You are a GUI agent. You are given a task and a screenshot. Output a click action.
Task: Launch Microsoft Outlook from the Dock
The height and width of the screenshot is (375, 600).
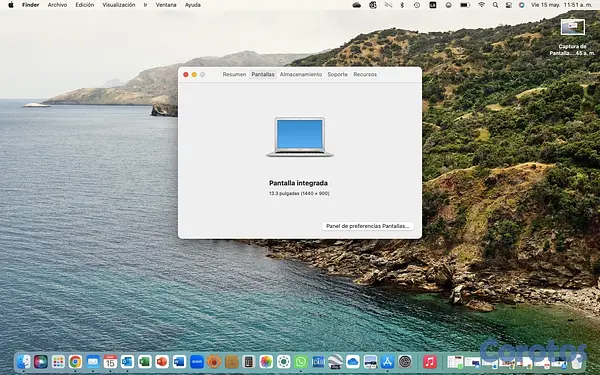127,361
